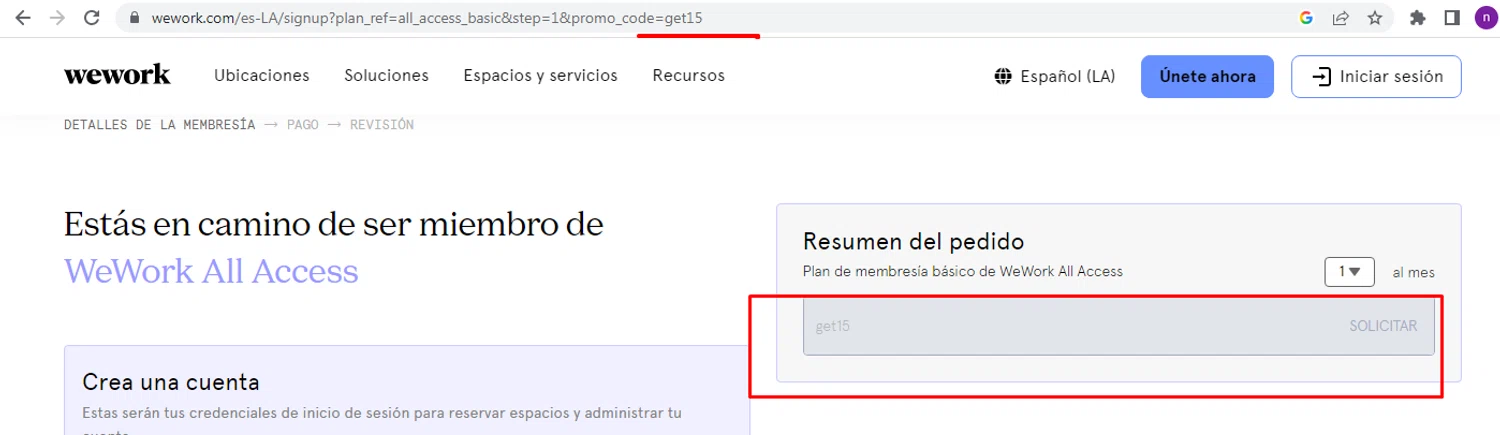Open the browser extensions puzzle icon
Screen dimensions: 1500x435
(x=1417, y=18)
